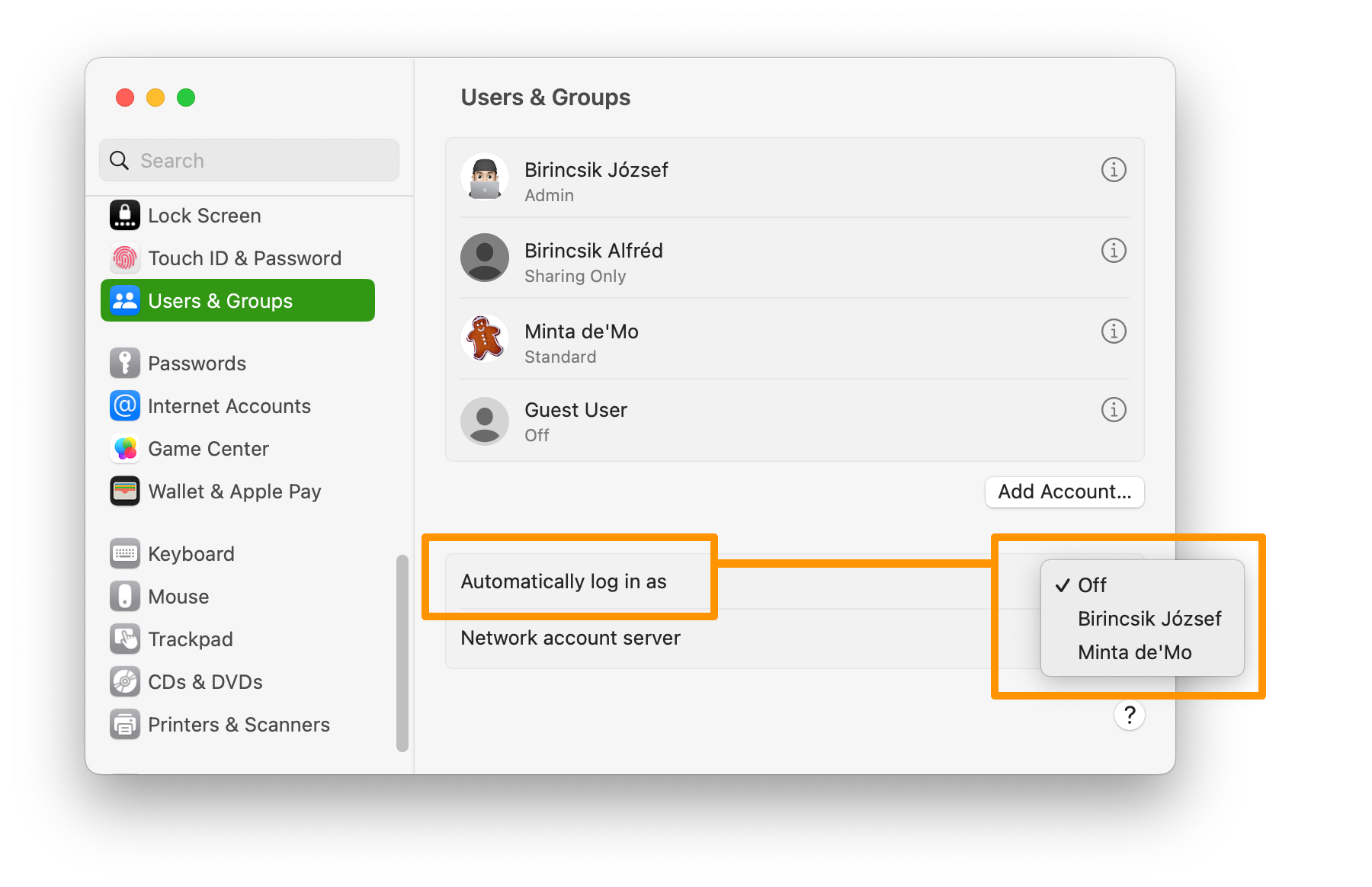Viewport: 1372px width, 887px height.
Task: Open Mouse settings
Action: click(x=238, y=596)
